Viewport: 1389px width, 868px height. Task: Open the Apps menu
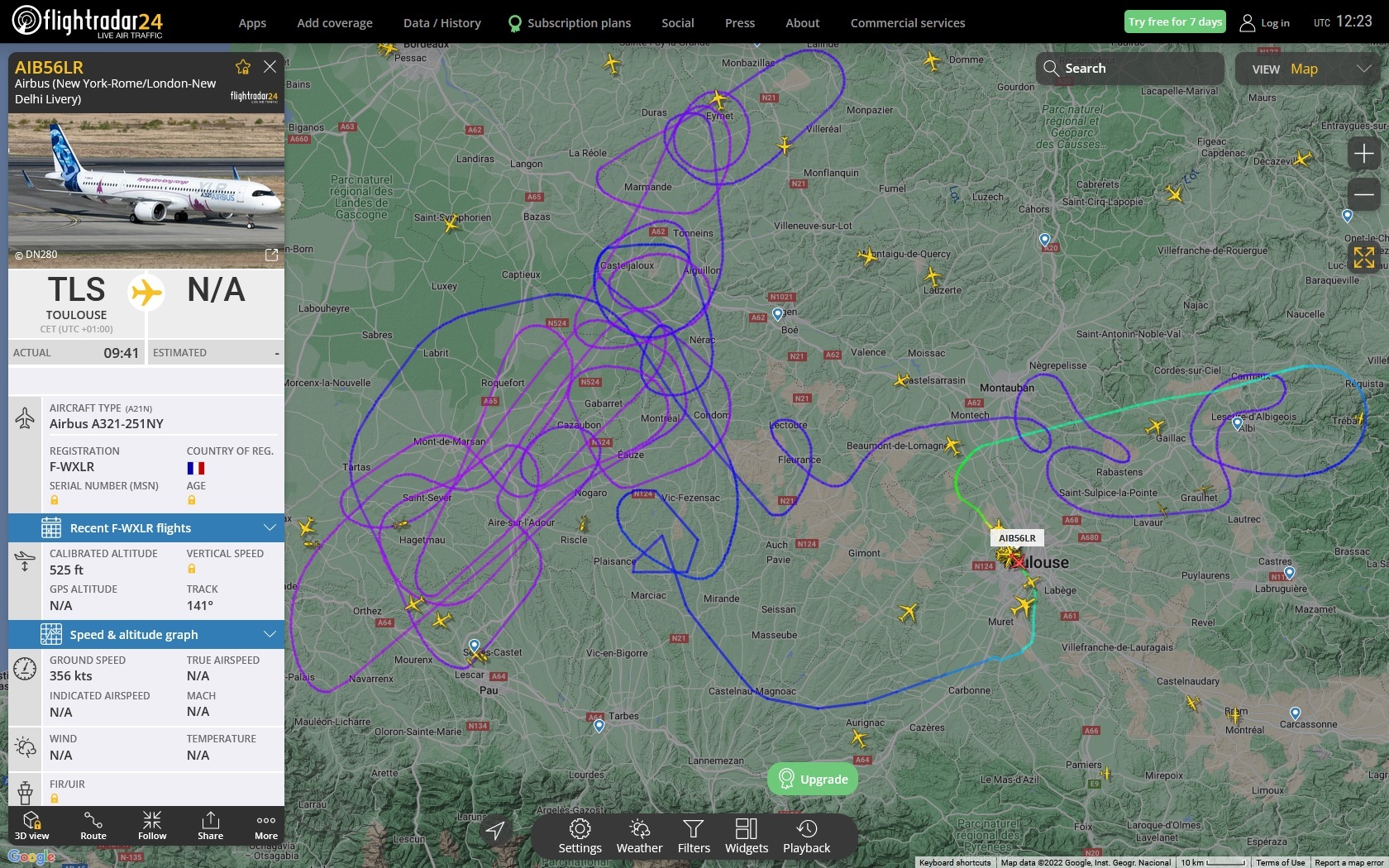[x=252, y=23]
